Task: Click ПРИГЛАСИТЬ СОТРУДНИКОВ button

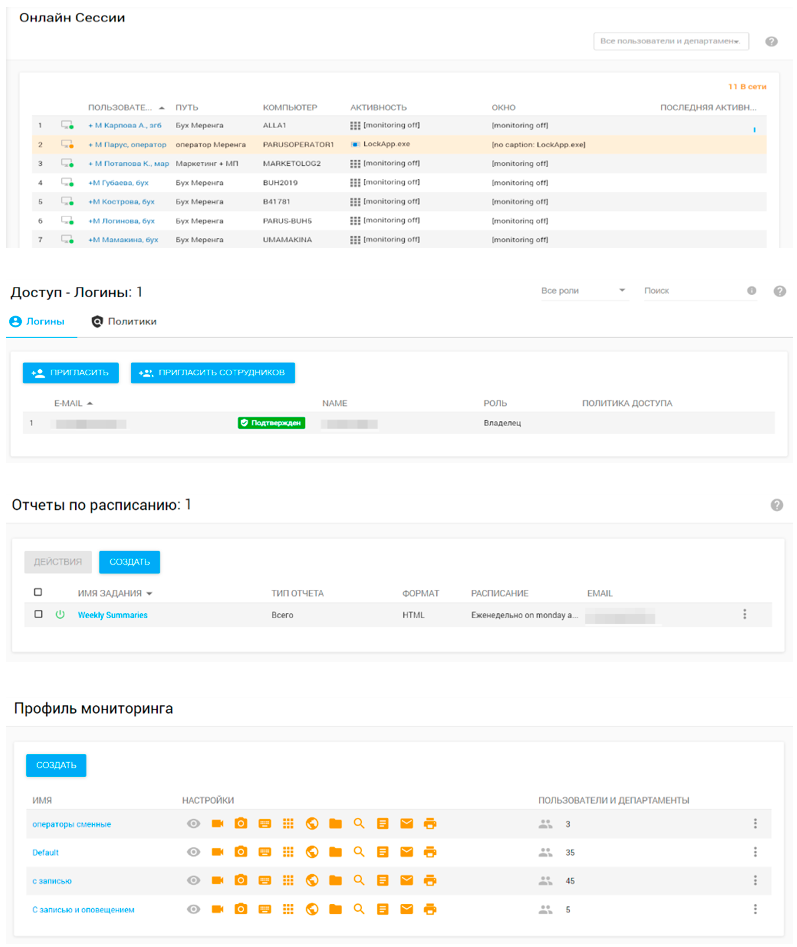Action: [213, 373]
